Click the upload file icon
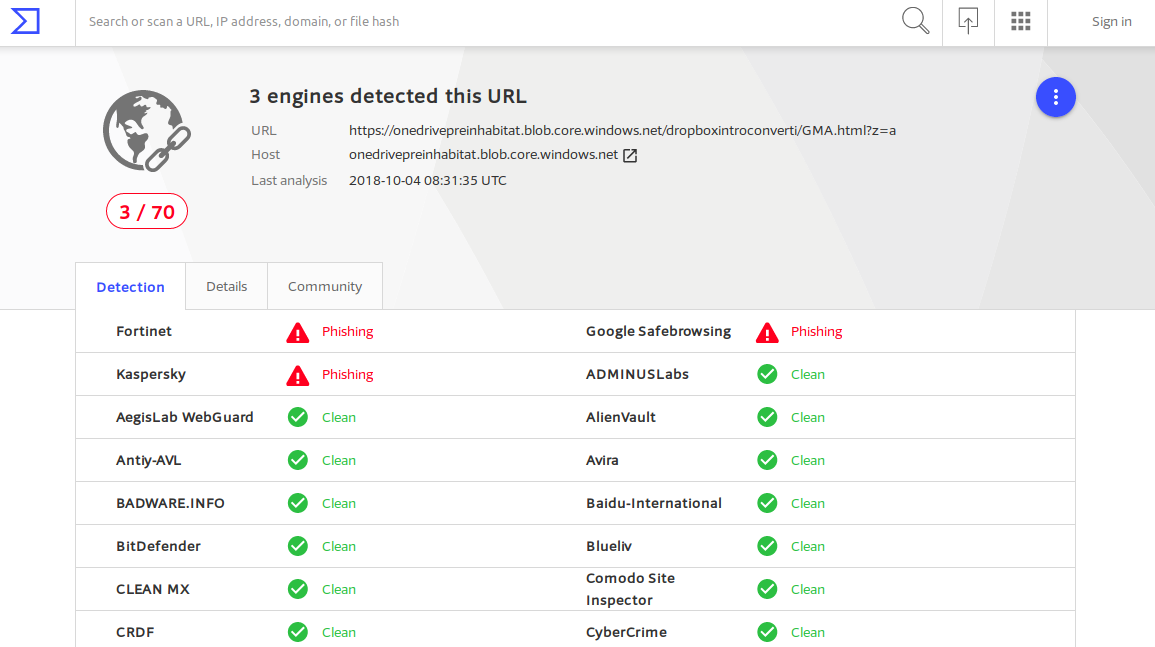 click(968, 21)
